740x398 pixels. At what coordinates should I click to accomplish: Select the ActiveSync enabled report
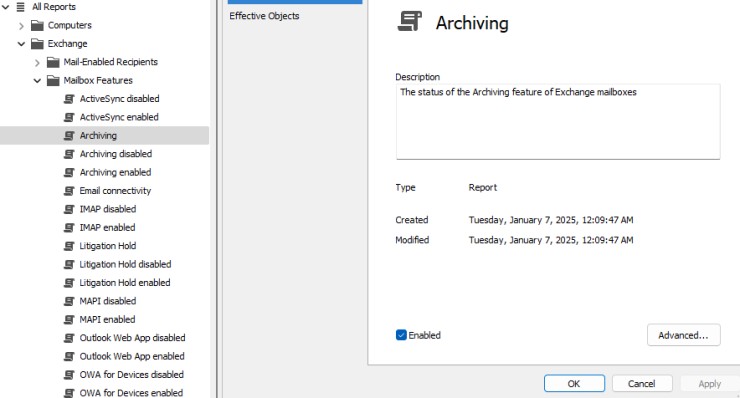[x=119, y=117]
